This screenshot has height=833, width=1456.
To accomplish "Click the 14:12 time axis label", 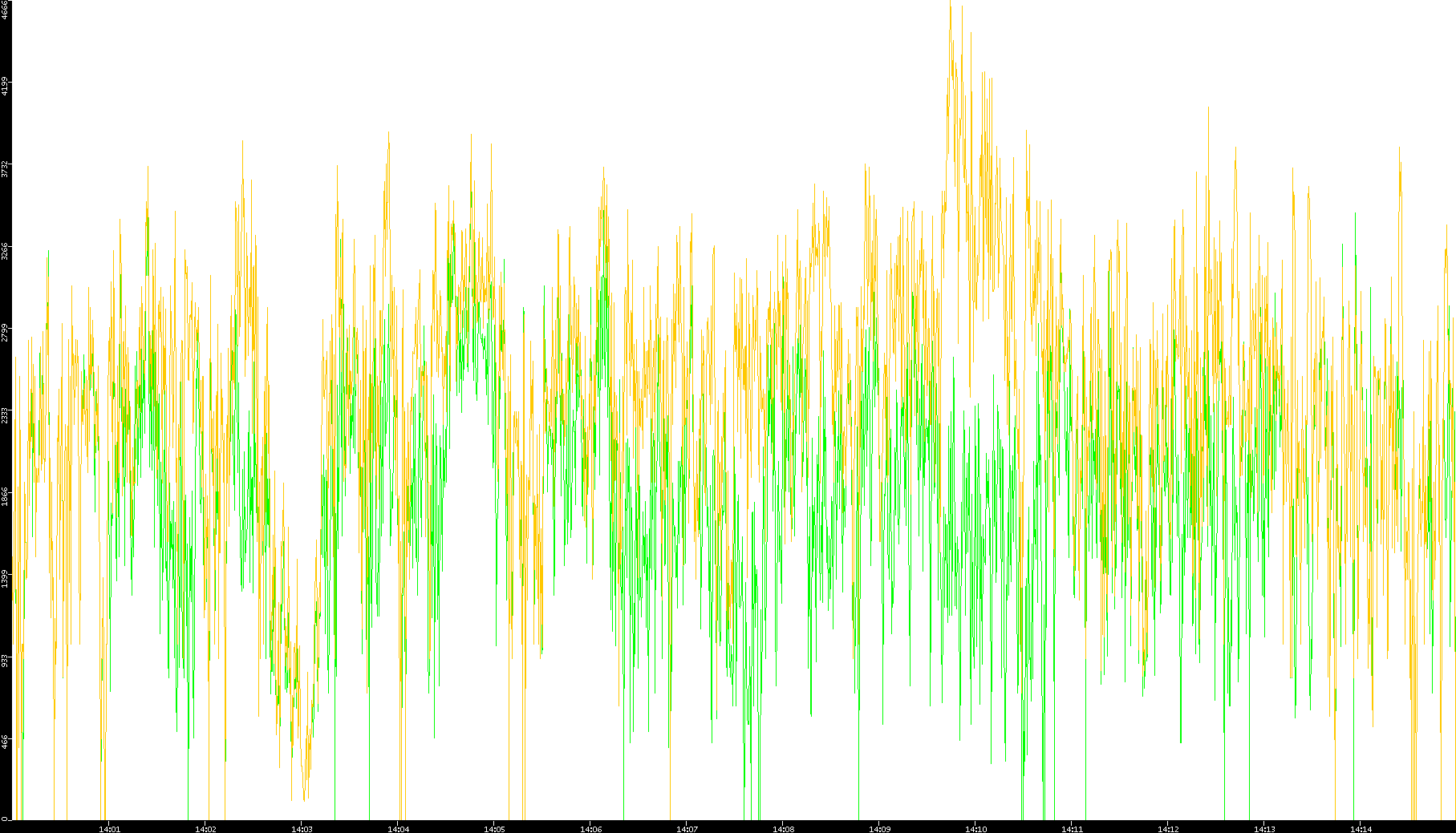I will pyautogui.click(x=1169, y=829).
